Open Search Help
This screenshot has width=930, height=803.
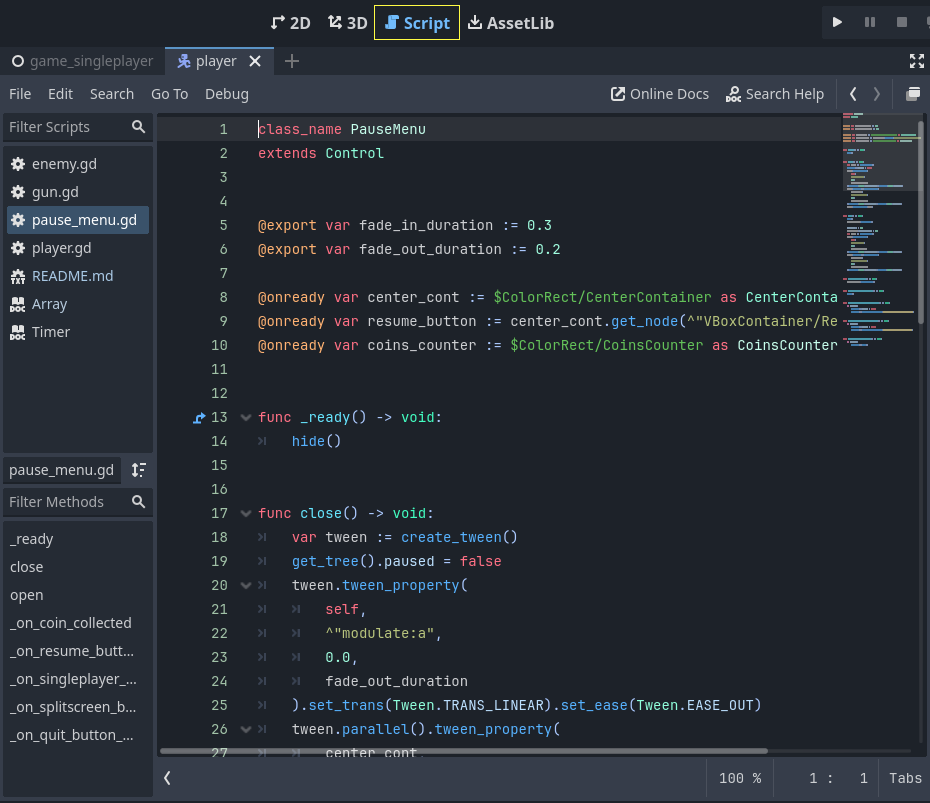coord(775,93)
